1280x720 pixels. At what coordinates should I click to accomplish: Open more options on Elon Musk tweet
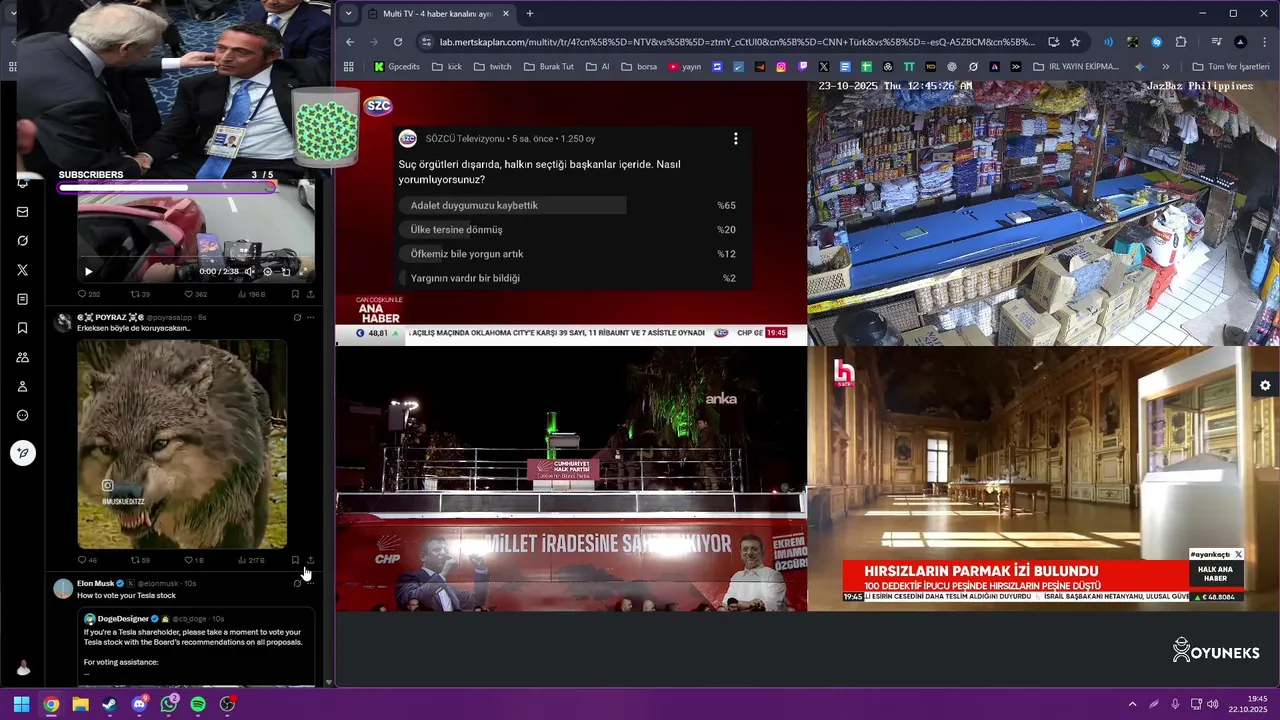[x=311, y=583]
